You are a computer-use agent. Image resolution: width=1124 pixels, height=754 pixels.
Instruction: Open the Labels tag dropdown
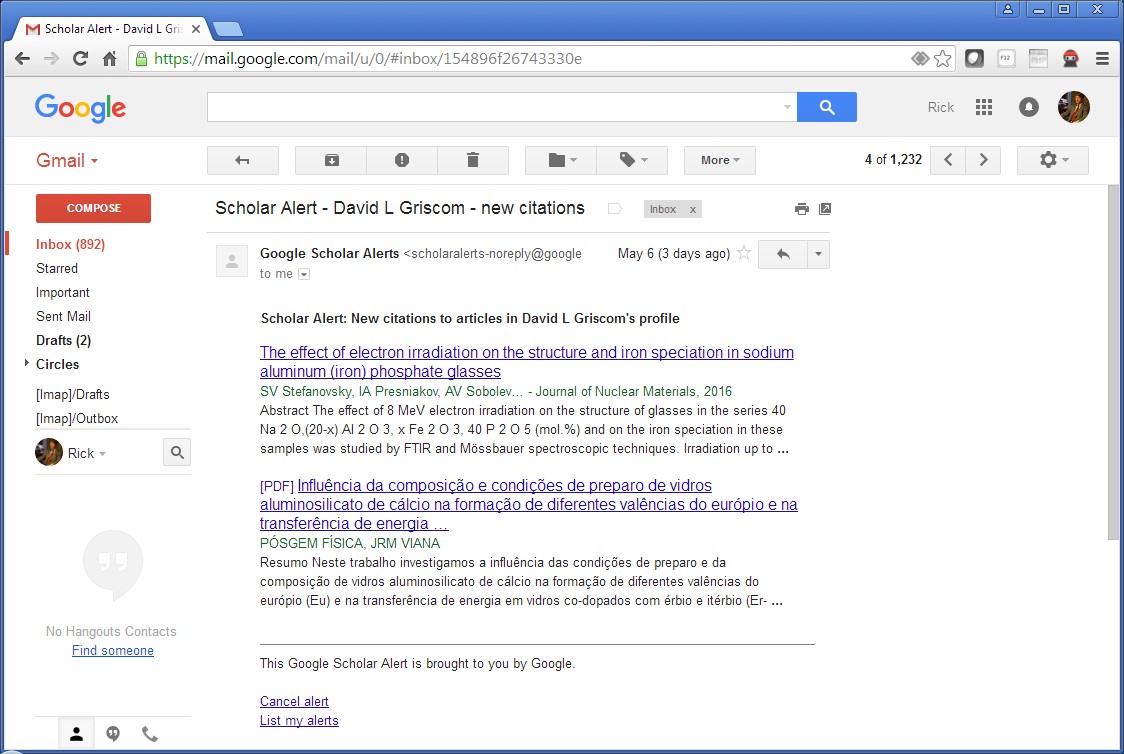click(x=632, y=160)
